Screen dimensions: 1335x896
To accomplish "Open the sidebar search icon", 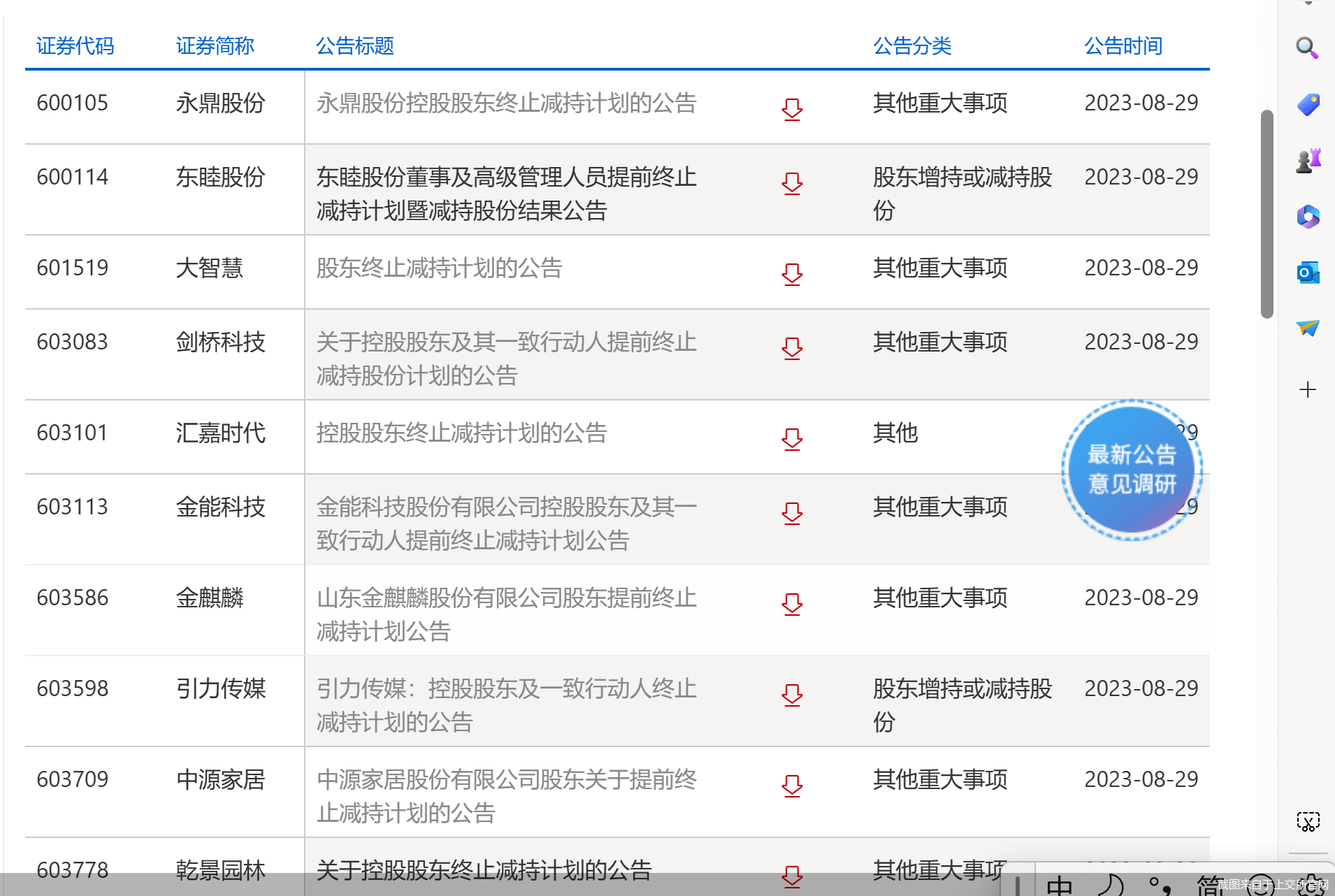I will point(1307,48).
